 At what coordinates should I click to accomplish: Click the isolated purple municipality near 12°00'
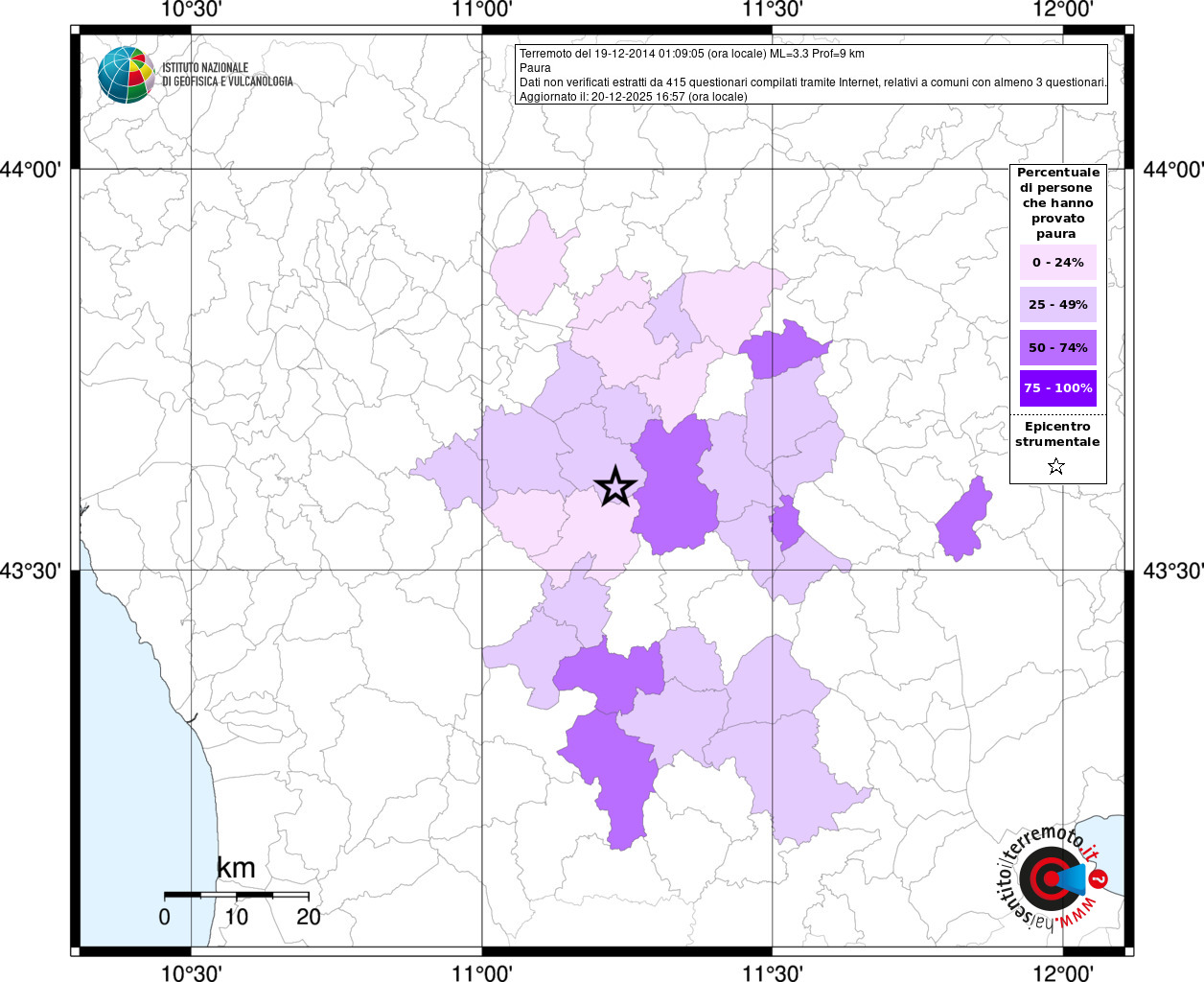tap(965, 521)
